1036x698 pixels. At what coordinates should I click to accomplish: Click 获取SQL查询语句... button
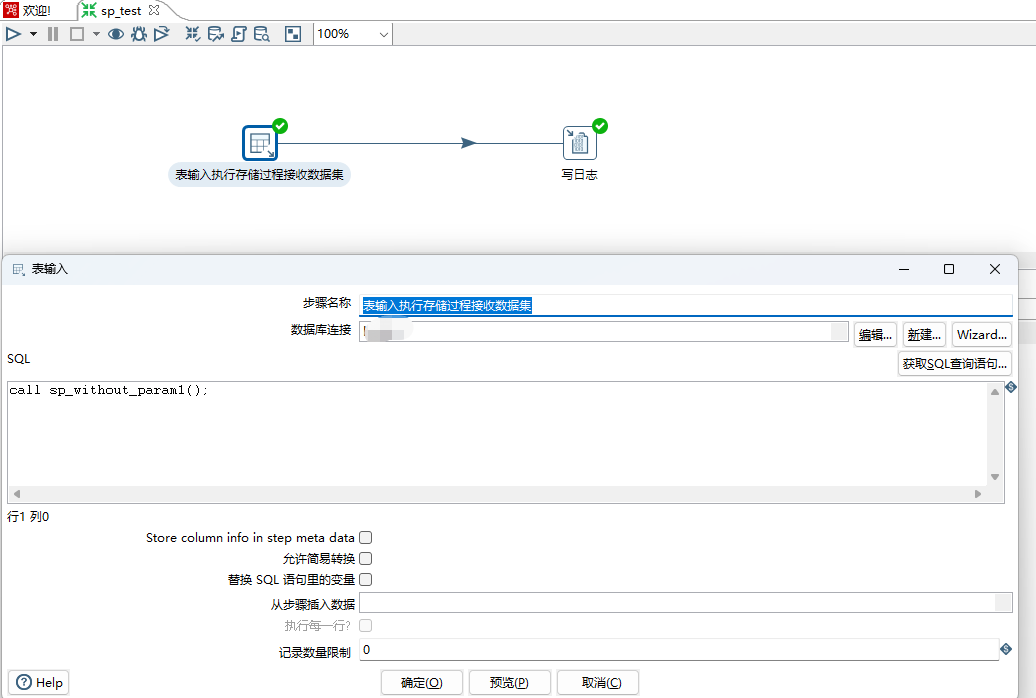(x=955, y=364)
